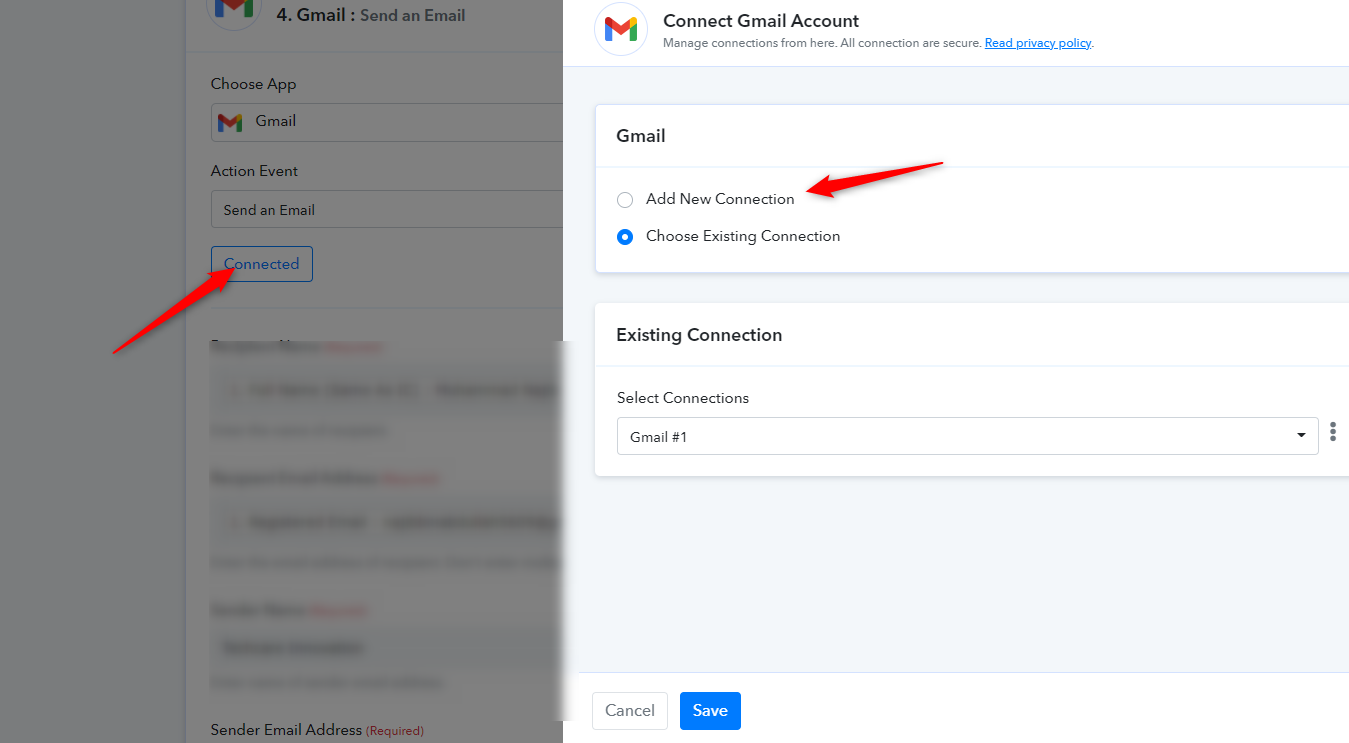Click the Connected button under Action Event

pos(262,264)
